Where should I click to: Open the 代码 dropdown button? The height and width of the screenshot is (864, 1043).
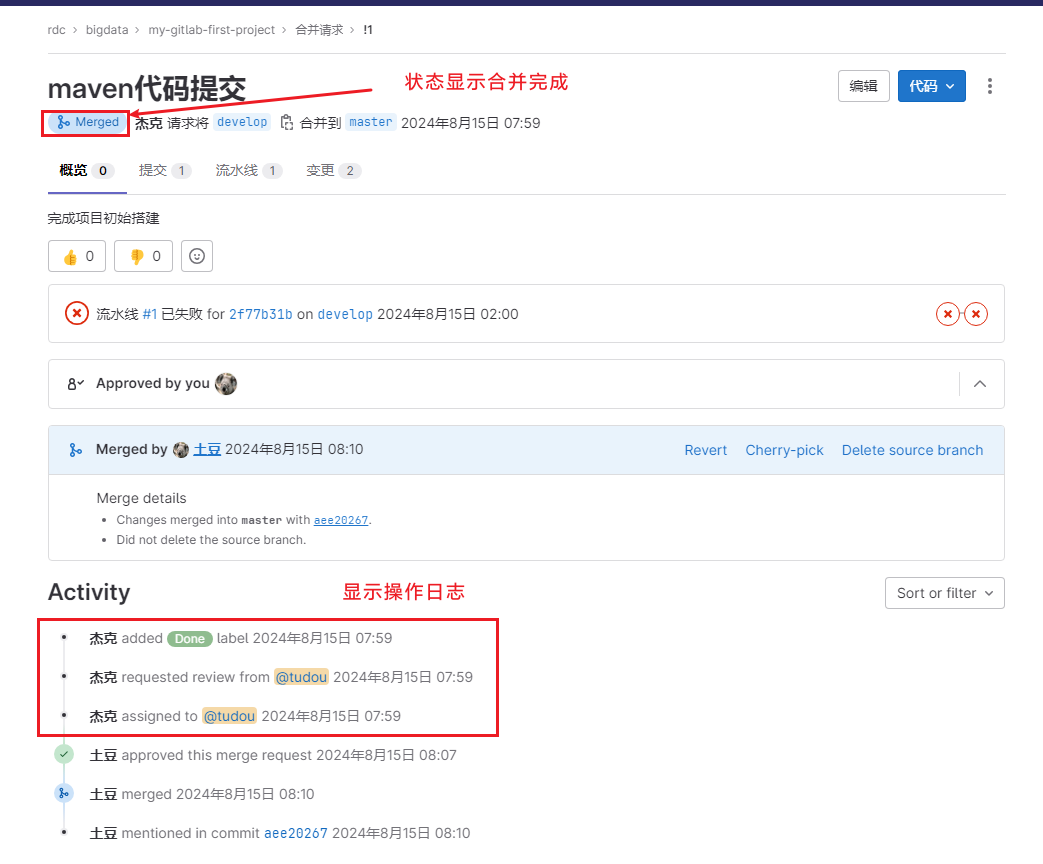tap(931, 86)
